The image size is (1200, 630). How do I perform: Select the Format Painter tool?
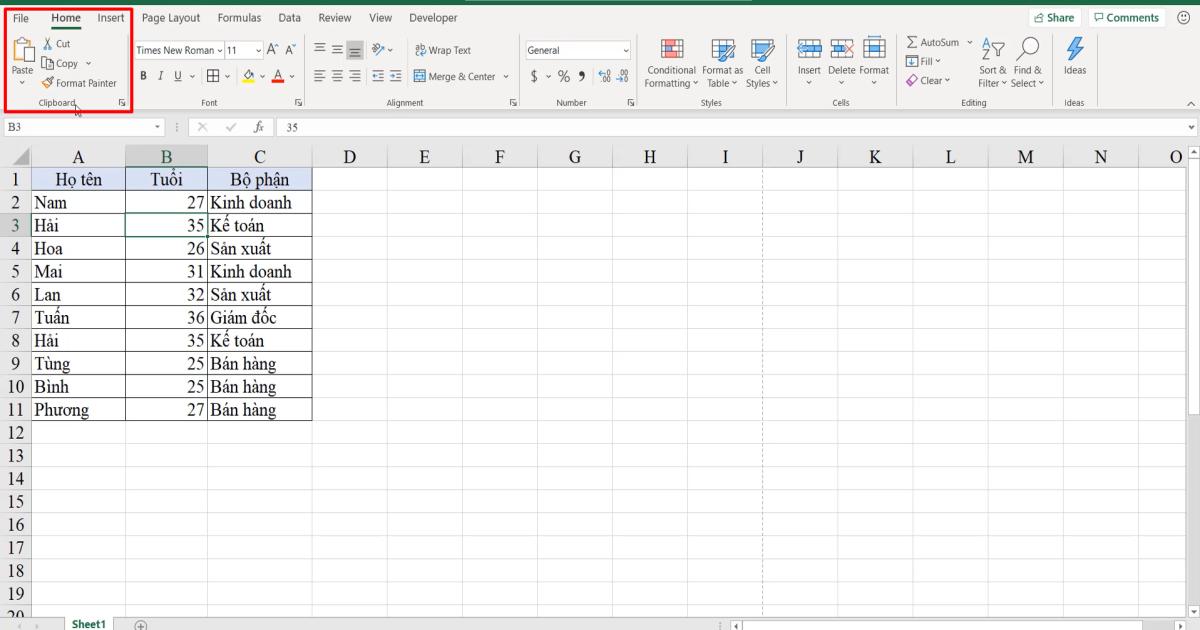[80, 83]
